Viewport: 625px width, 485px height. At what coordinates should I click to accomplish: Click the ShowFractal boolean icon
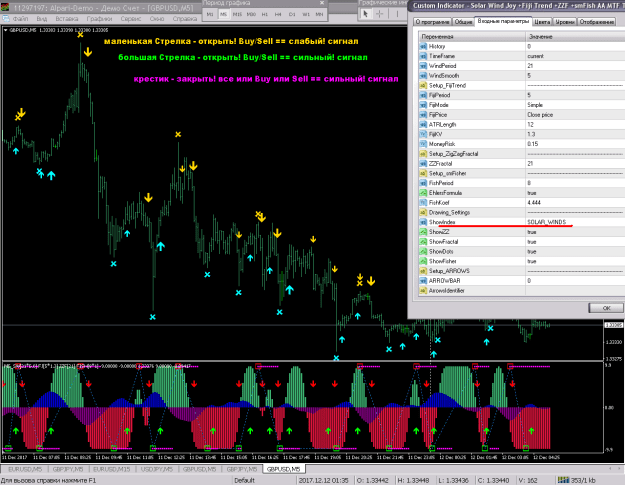(x=423, y=242)
